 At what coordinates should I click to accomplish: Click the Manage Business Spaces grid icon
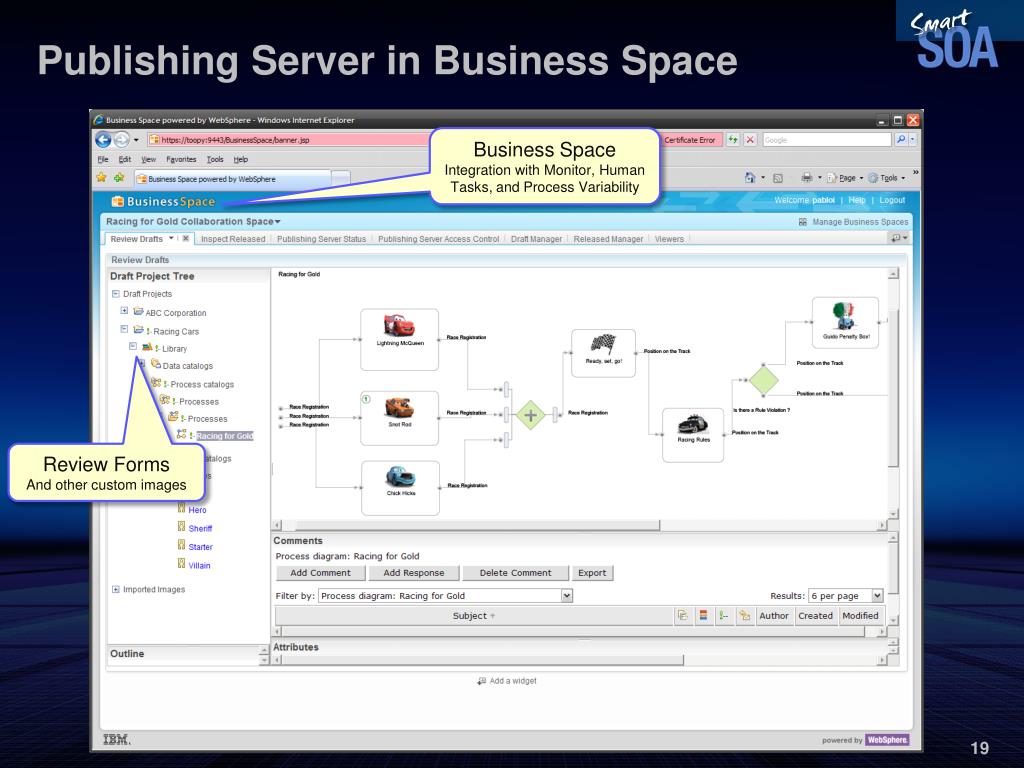803,222
